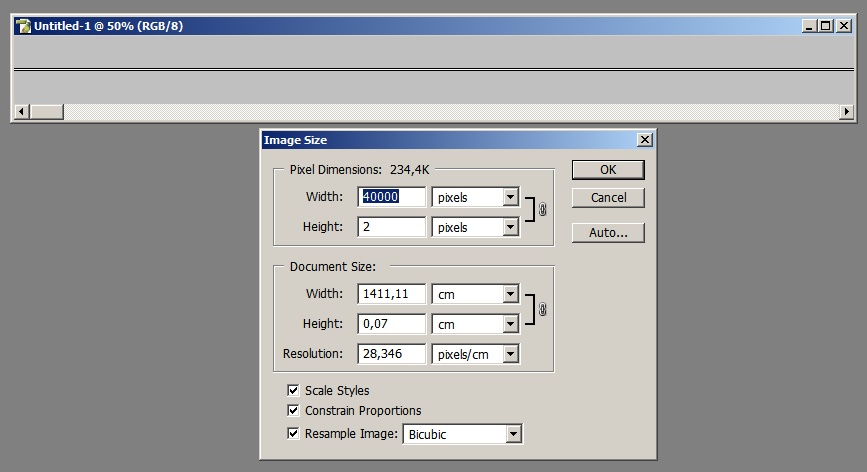Open the document height cm units dropdown

click(x=510, y=324)
